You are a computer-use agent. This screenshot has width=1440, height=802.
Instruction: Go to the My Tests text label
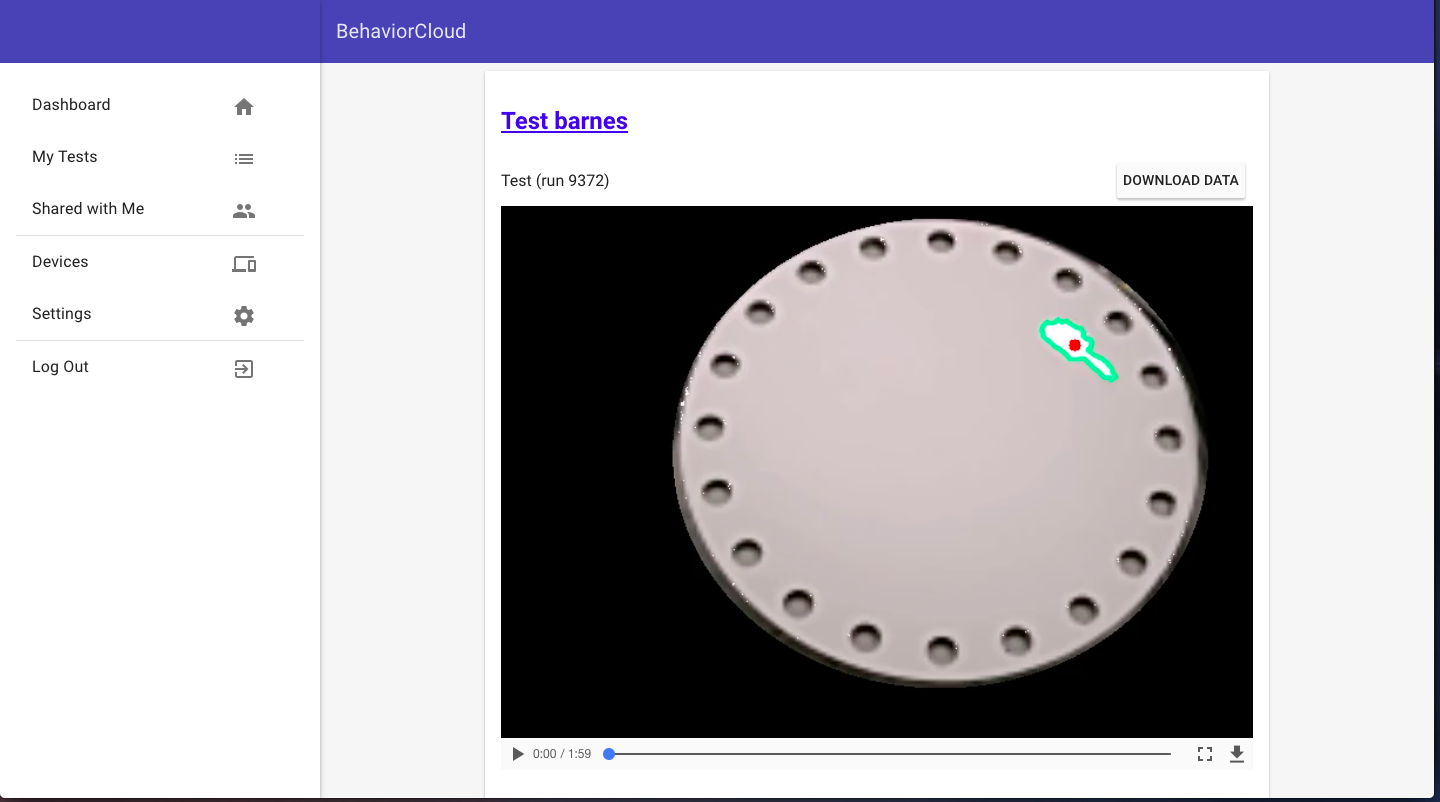coord(65,157)
